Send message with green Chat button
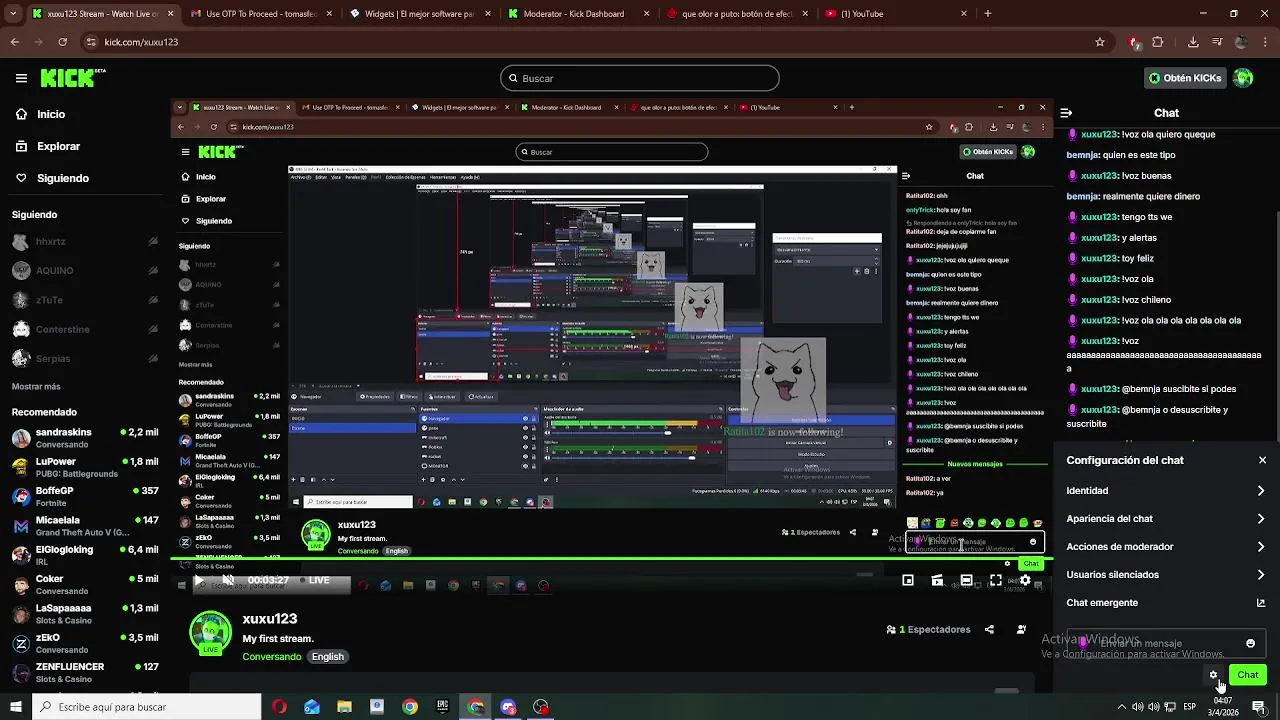Screen dimensions: 1280x720 pos(1248,675)
